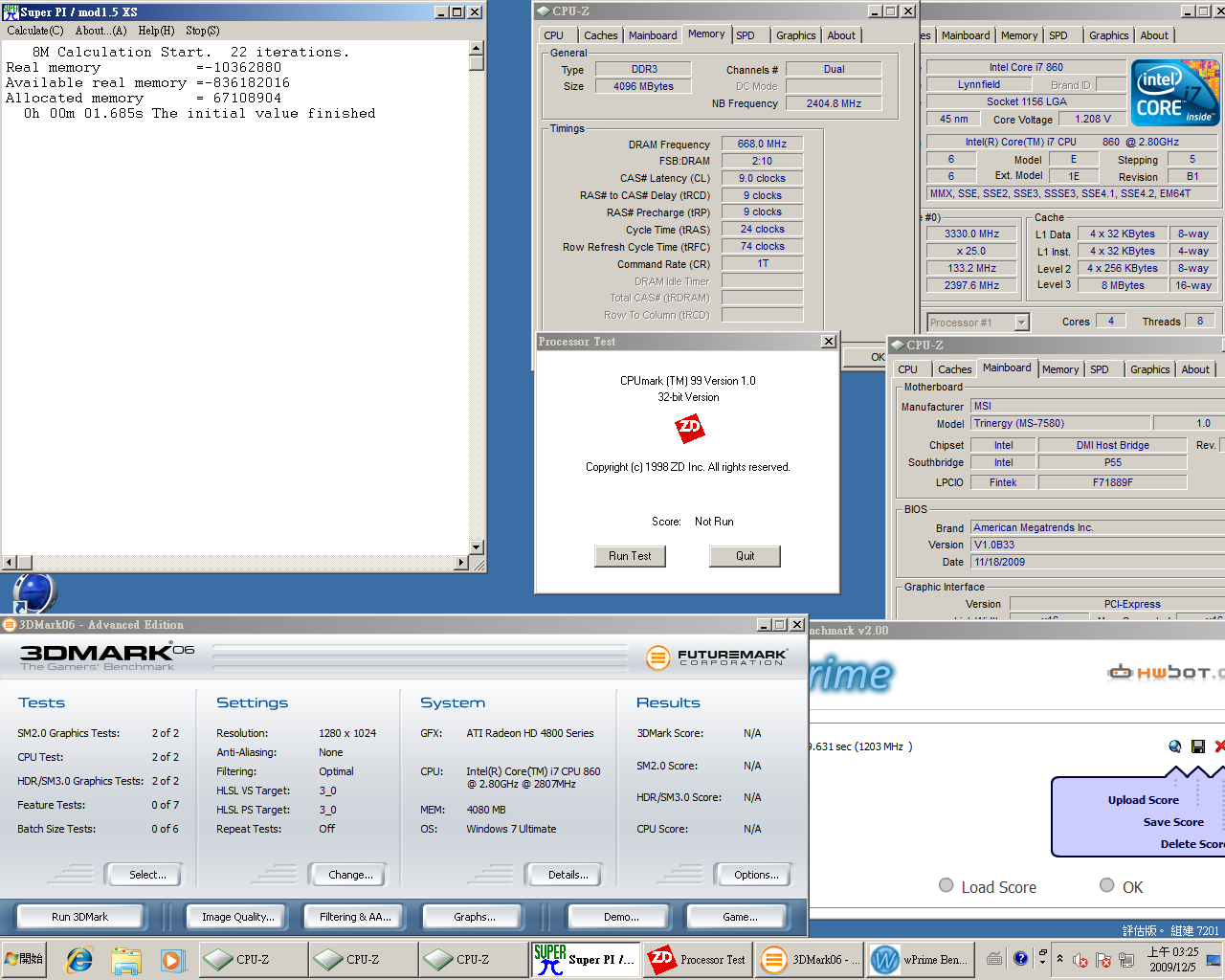
Task: Click Save Score in wPrime
Action: coord(1173,822)
